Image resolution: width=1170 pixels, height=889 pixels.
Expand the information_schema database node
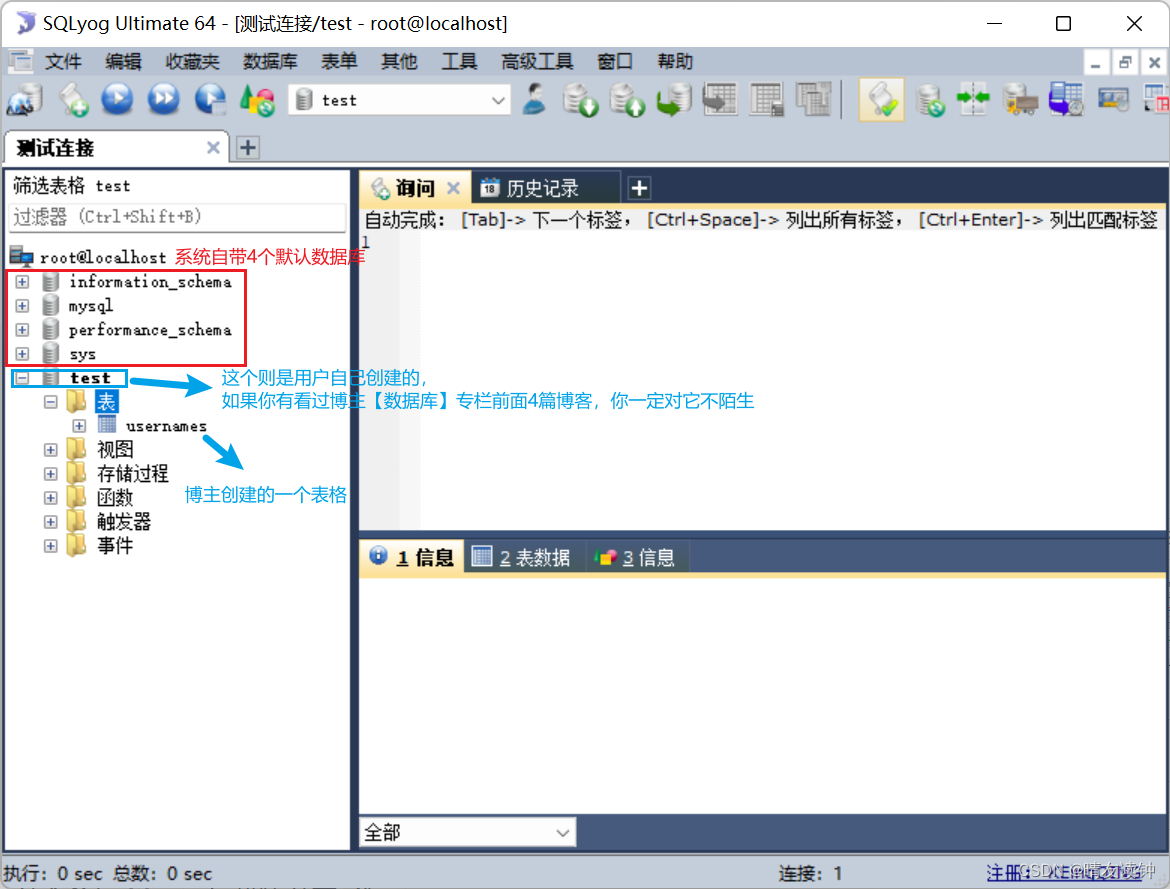22,281
